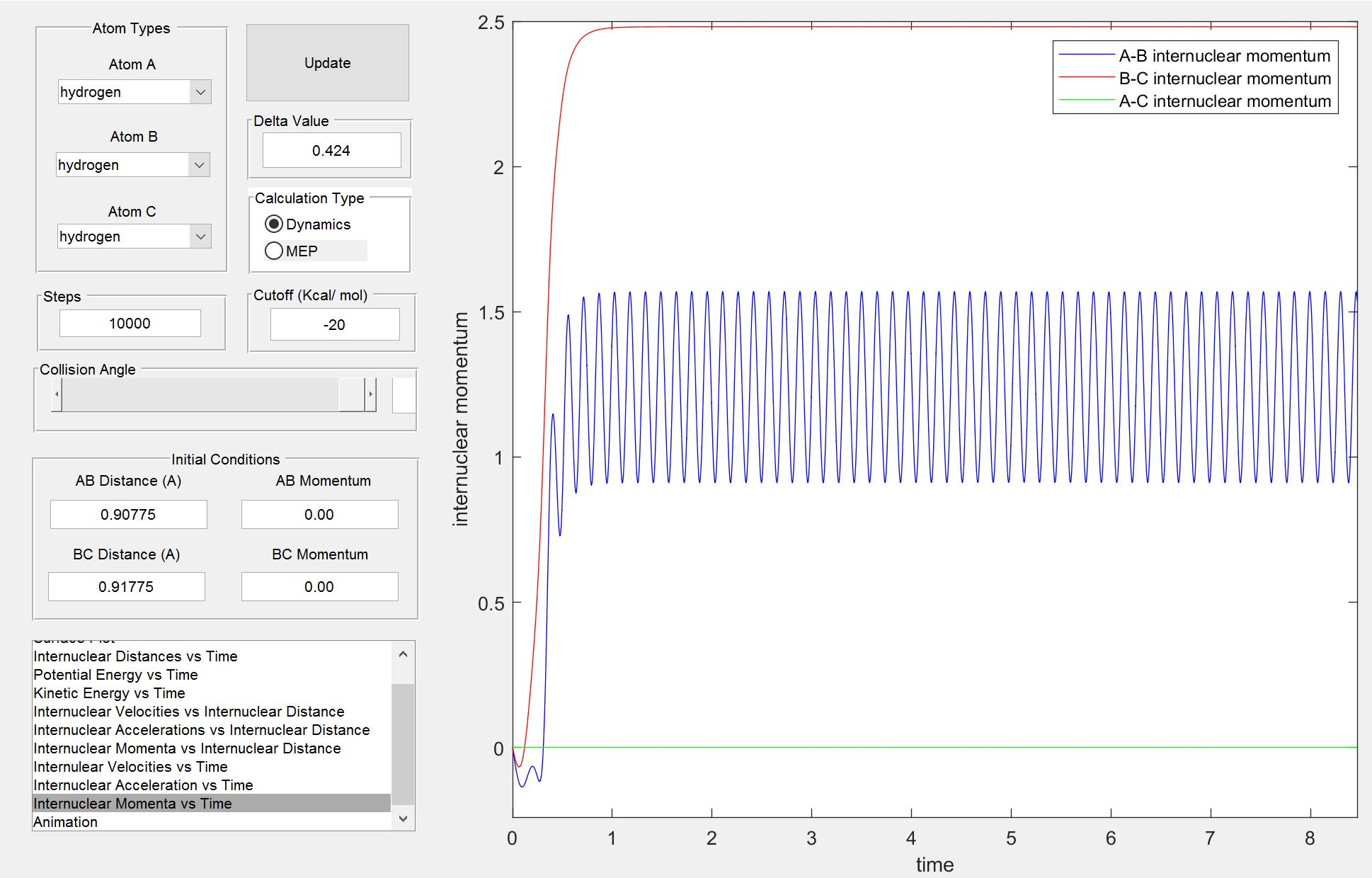Click the Collision Angle slider track

pyautogui.click(x=198, y=394)
